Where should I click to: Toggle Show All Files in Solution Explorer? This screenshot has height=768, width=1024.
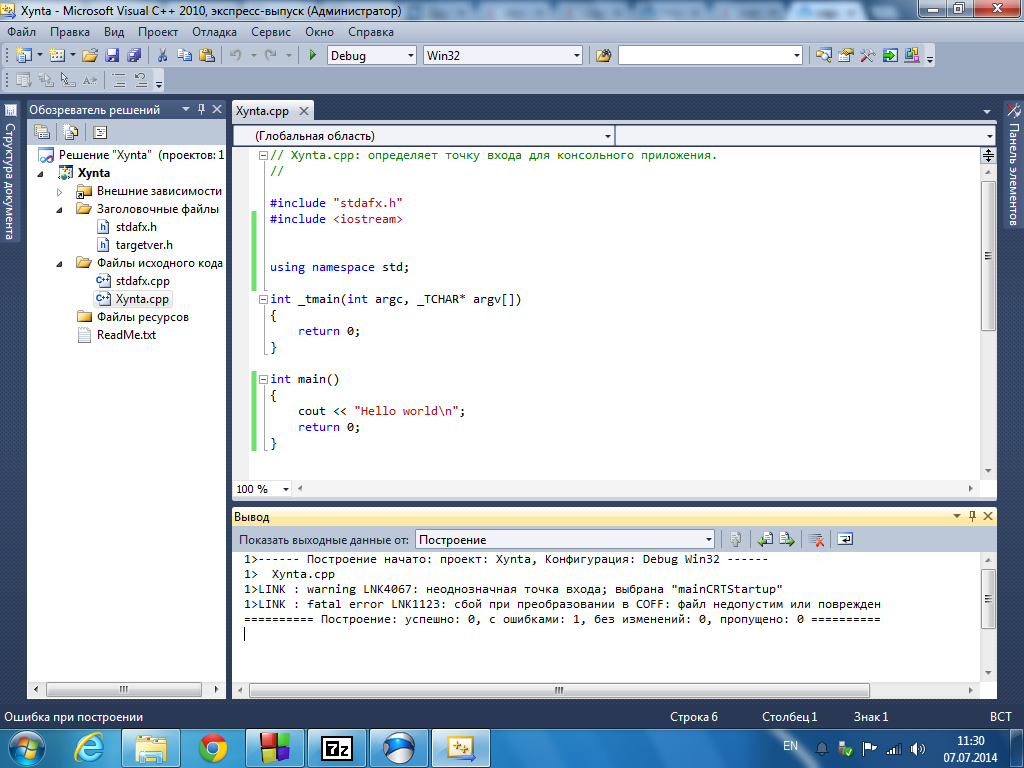70,131
